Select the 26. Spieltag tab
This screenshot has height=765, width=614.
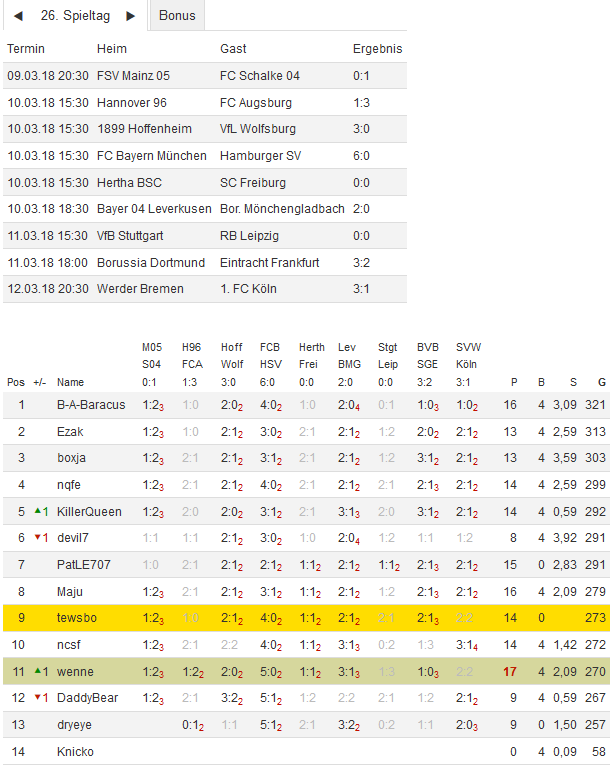pyautogui.click(x=75, y=16)
